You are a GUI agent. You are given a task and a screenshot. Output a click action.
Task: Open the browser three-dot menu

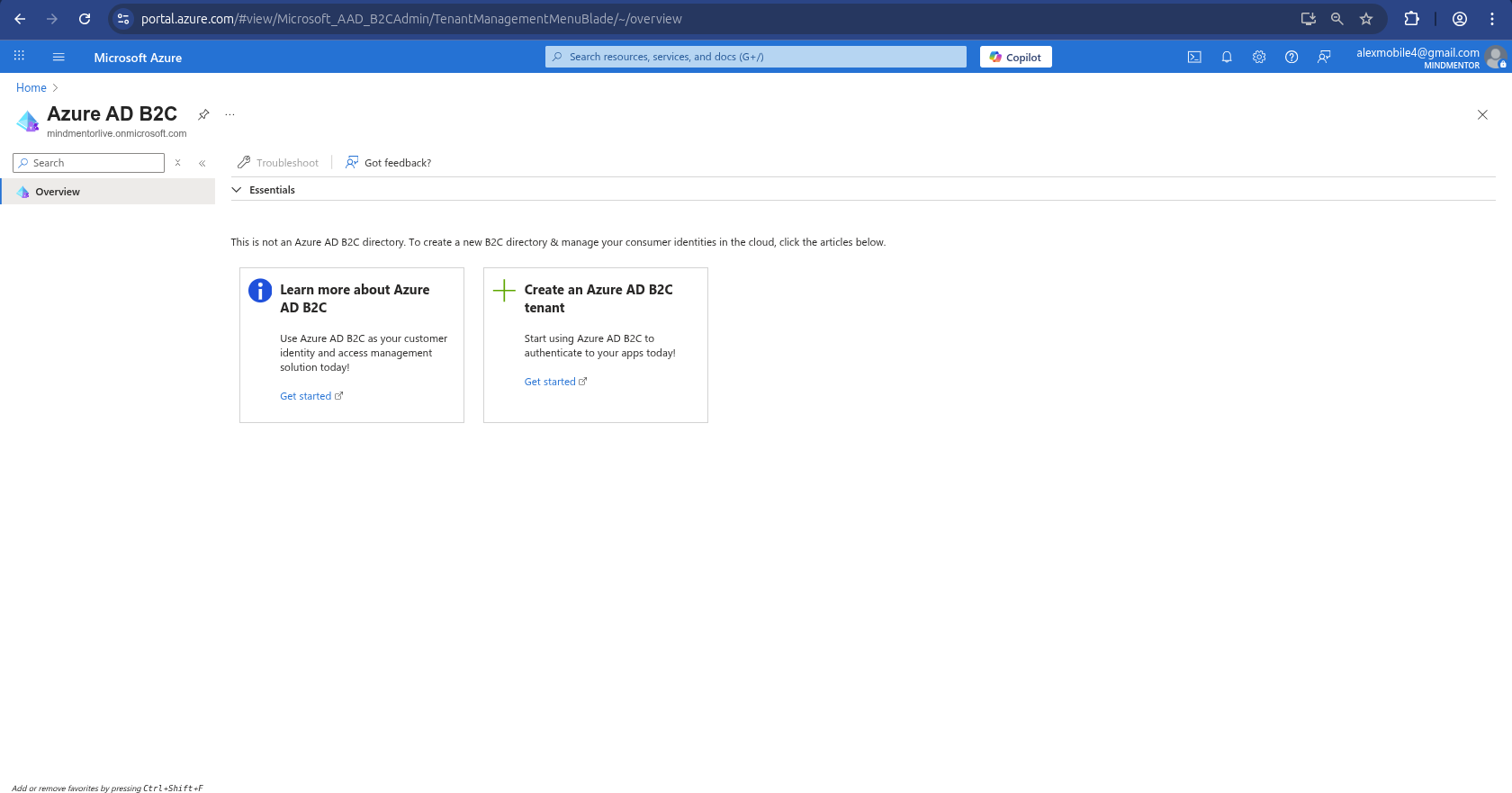coord(1492,19)
